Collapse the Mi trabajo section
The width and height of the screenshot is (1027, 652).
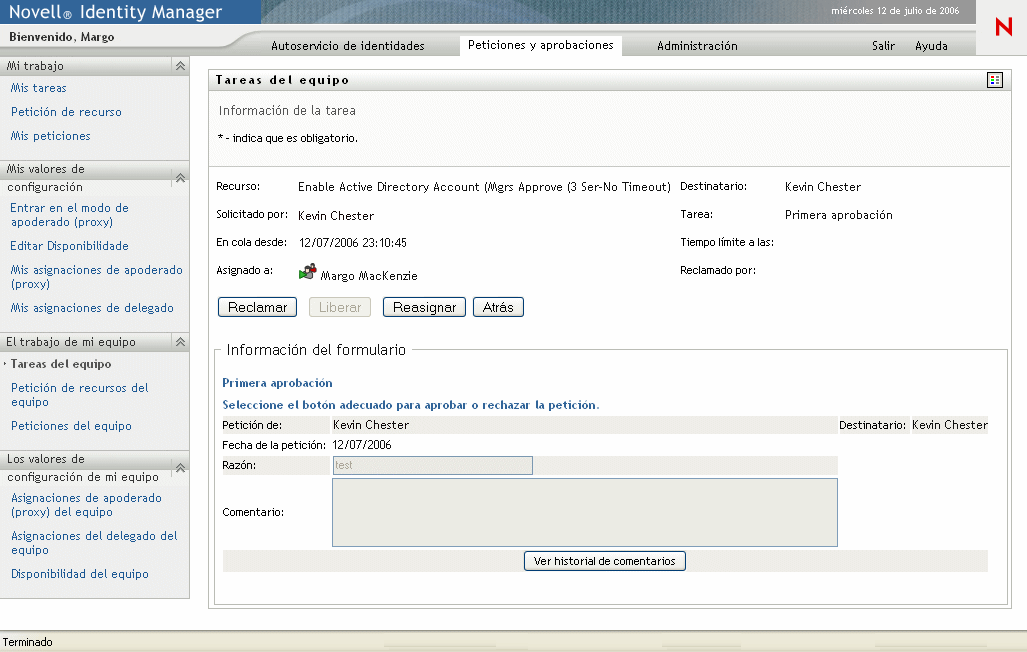[180, 66]
